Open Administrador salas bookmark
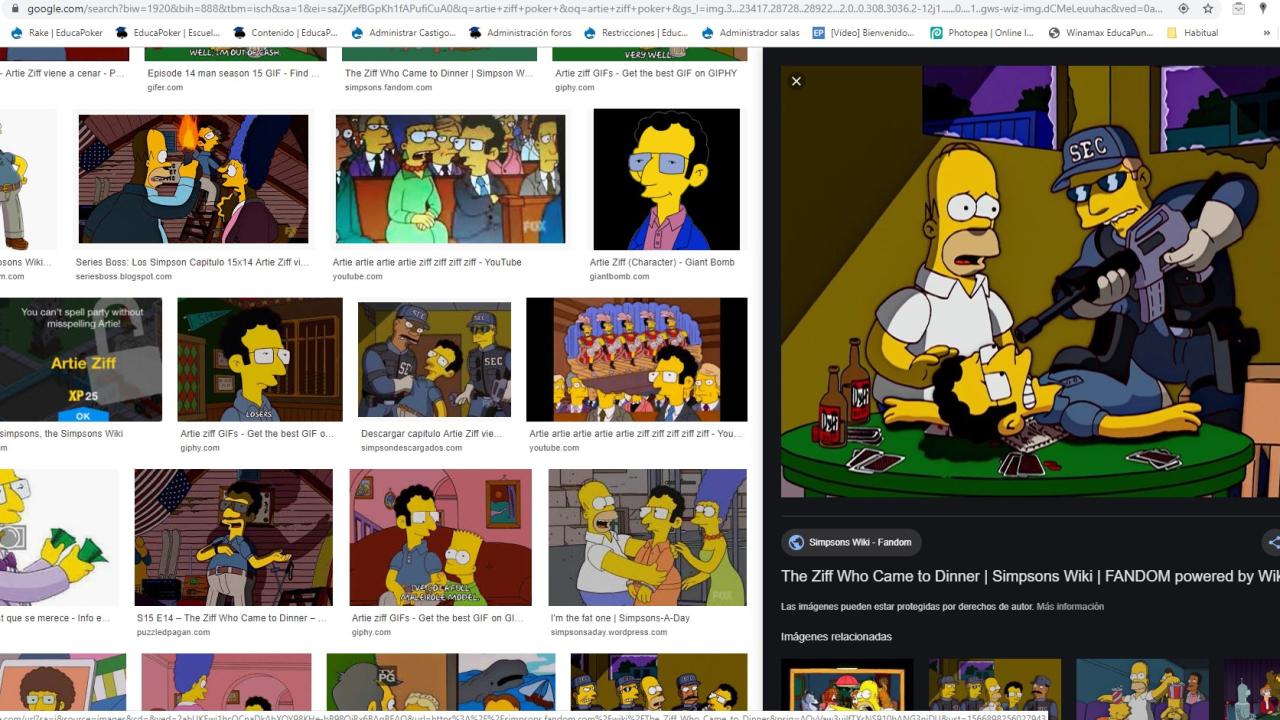Screen dimensions: 1280x720 pos(751,32)
